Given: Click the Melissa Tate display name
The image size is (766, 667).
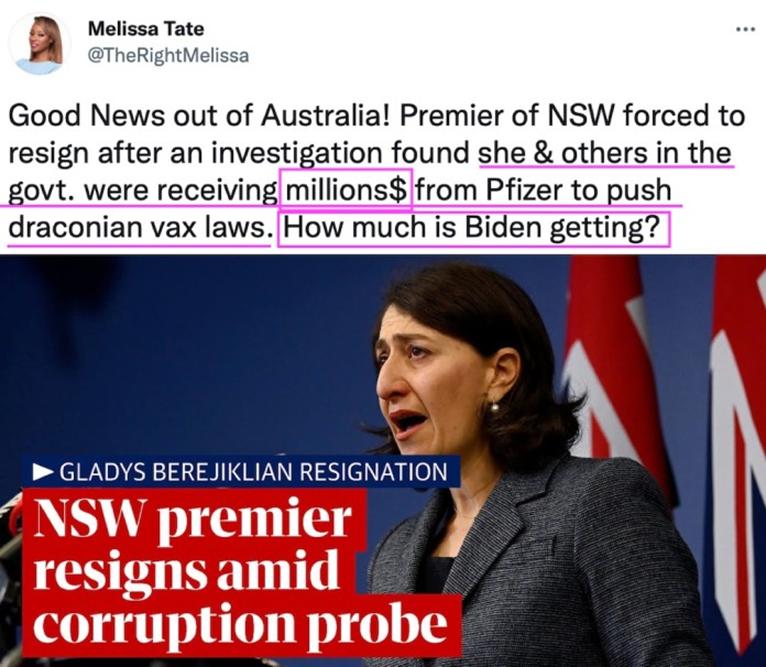Looking at the screenshot, I should tap(146, 29).
